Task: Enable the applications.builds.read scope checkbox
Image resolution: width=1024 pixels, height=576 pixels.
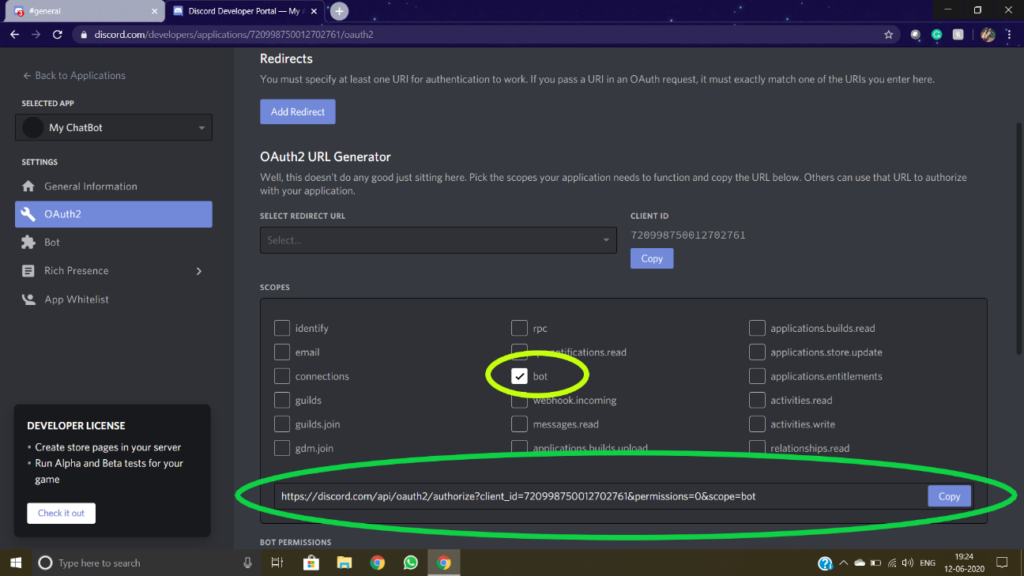Action: 757,328
